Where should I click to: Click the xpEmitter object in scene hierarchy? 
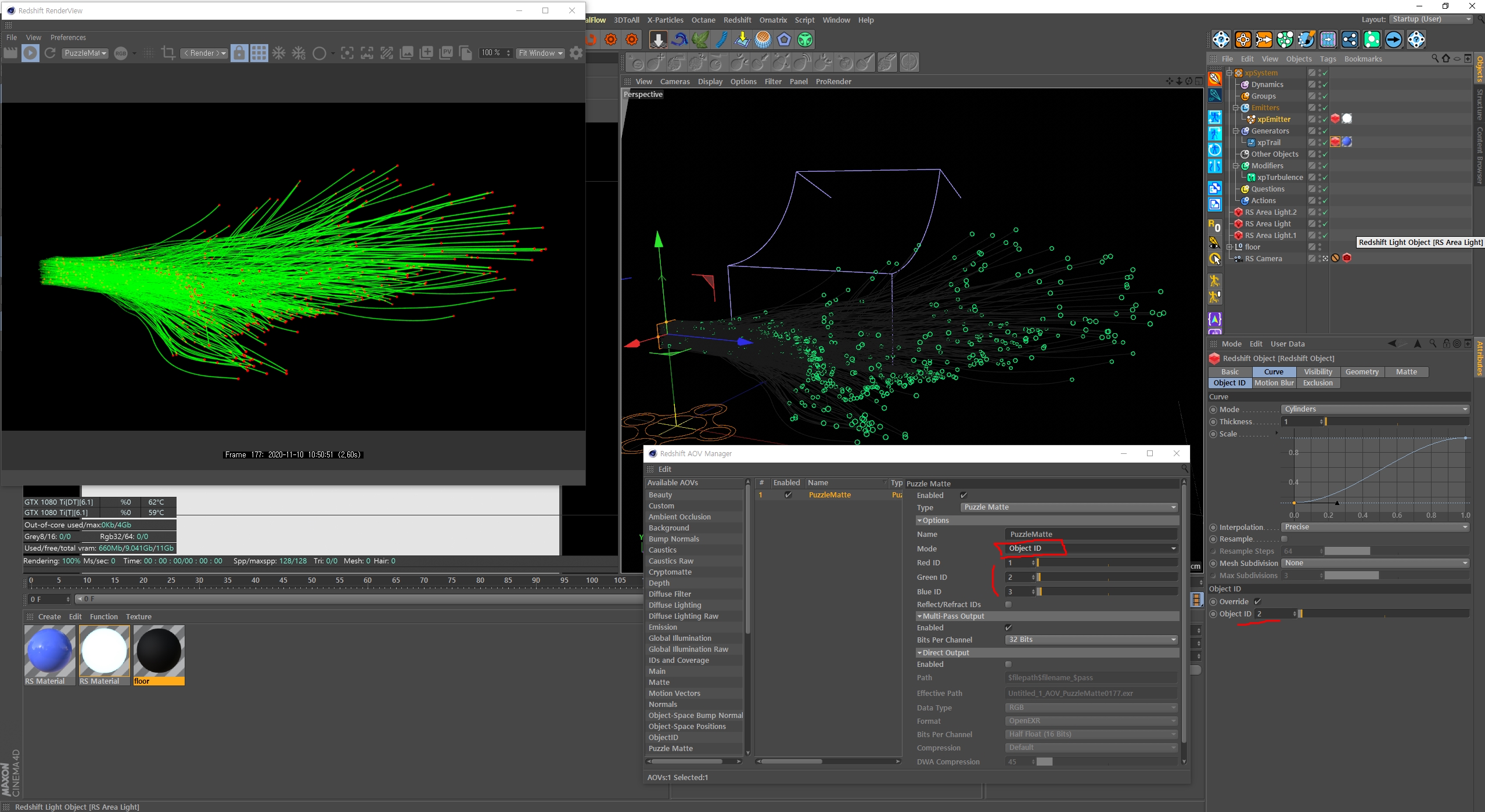1275,119
